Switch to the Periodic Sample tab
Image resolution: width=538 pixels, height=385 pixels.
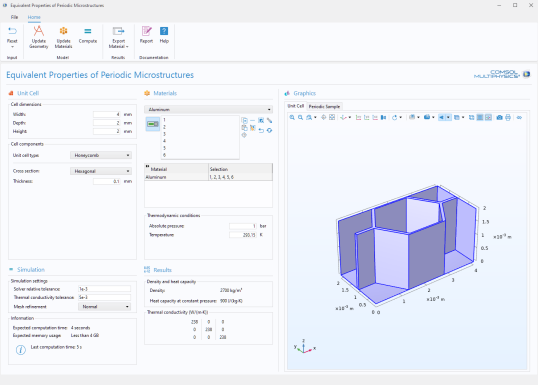click(324, 106)
